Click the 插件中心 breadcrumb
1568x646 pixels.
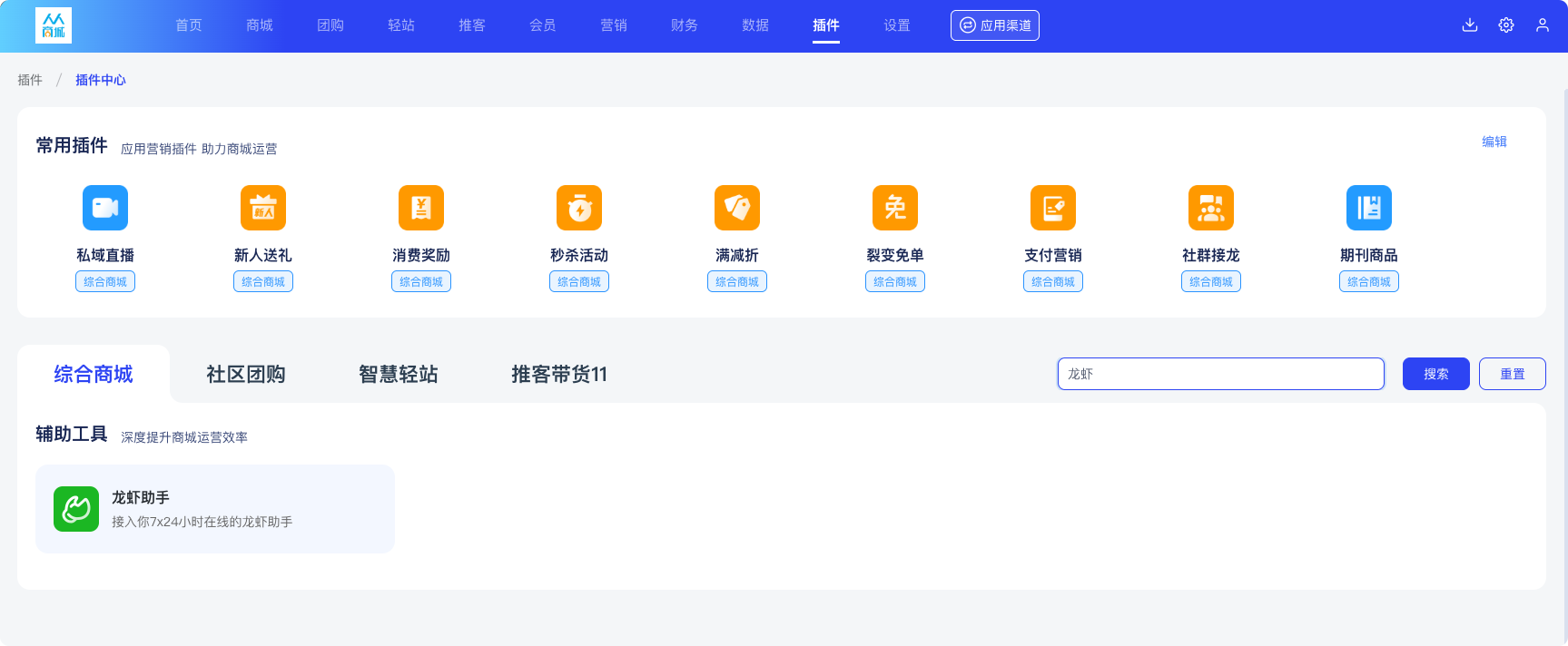click(x=101, y=80)
